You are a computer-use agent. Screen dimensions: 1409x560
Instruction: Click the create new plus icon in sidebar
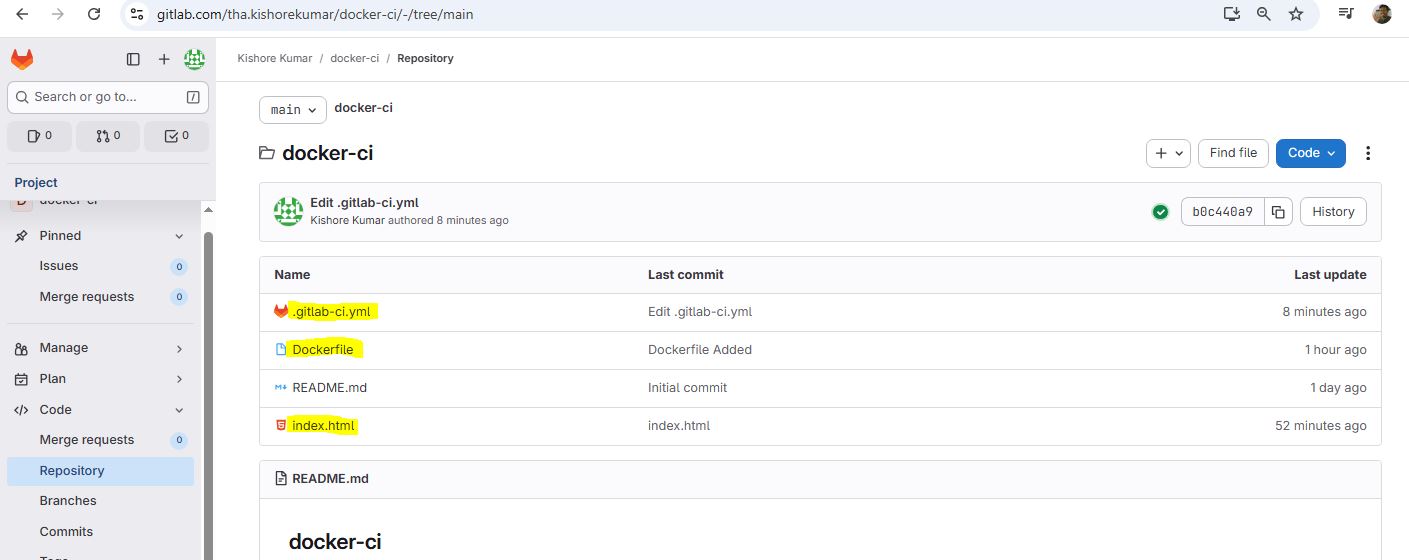(x=164, y=59)
